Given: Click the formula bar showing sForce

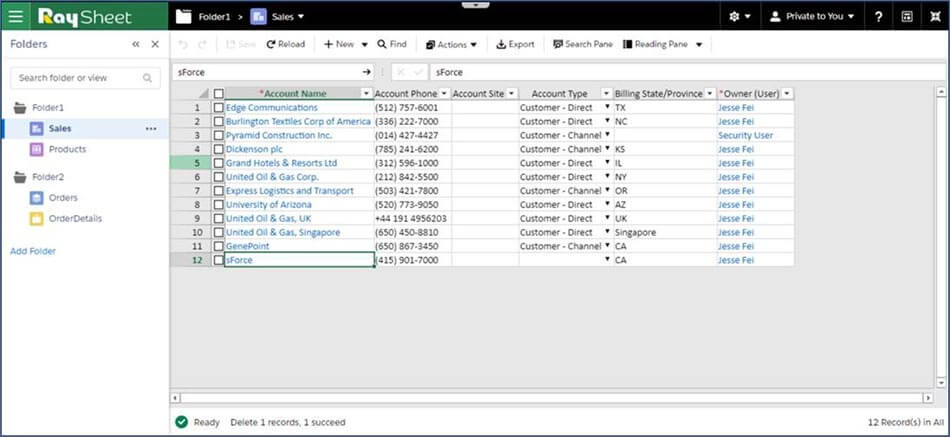Looking at the screenshot, I should (689, 72).
